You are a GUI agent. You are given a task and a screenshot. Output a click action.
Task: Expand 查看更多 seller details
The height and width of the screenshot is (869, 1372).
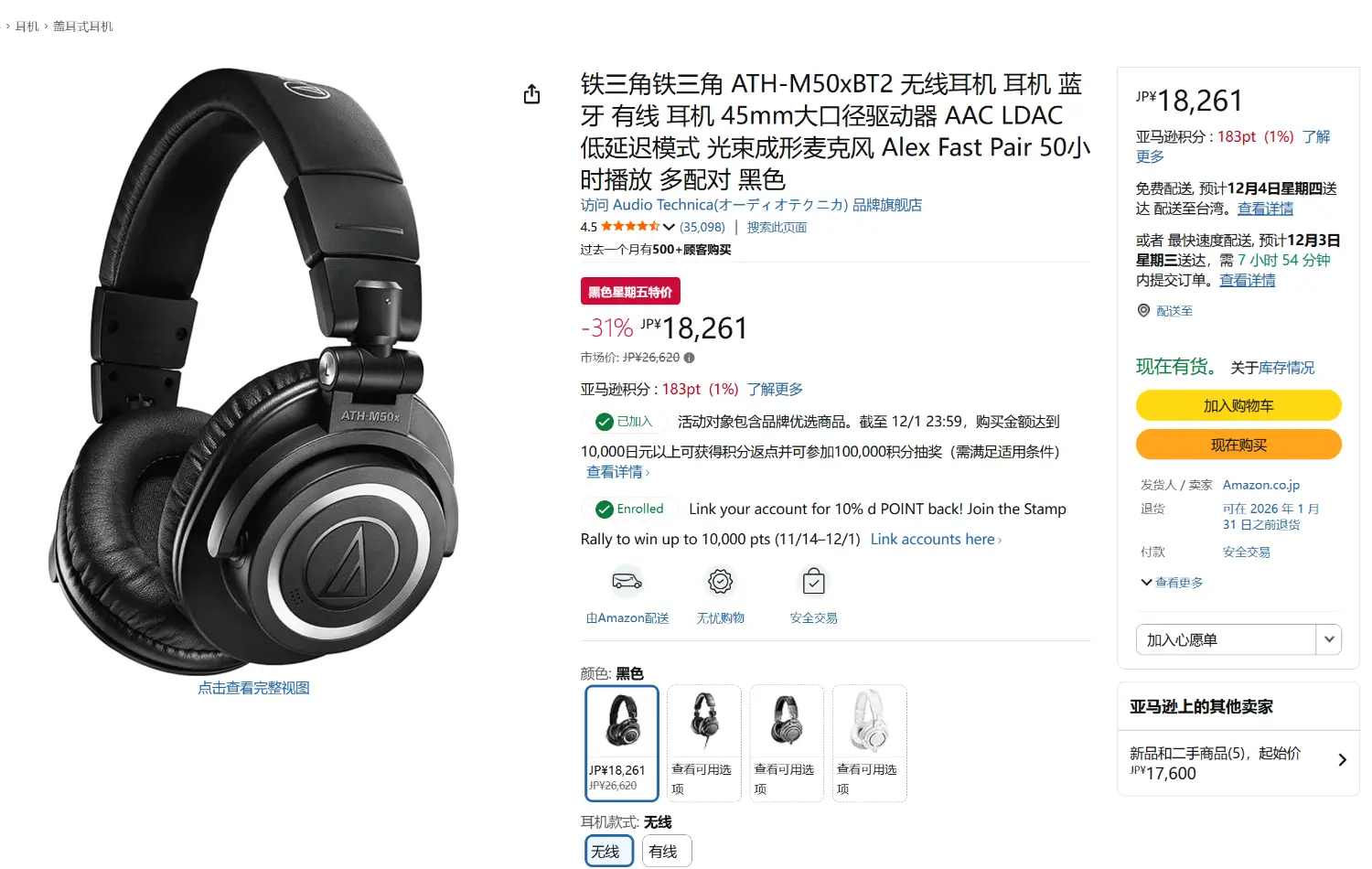tap(1172, 583)
